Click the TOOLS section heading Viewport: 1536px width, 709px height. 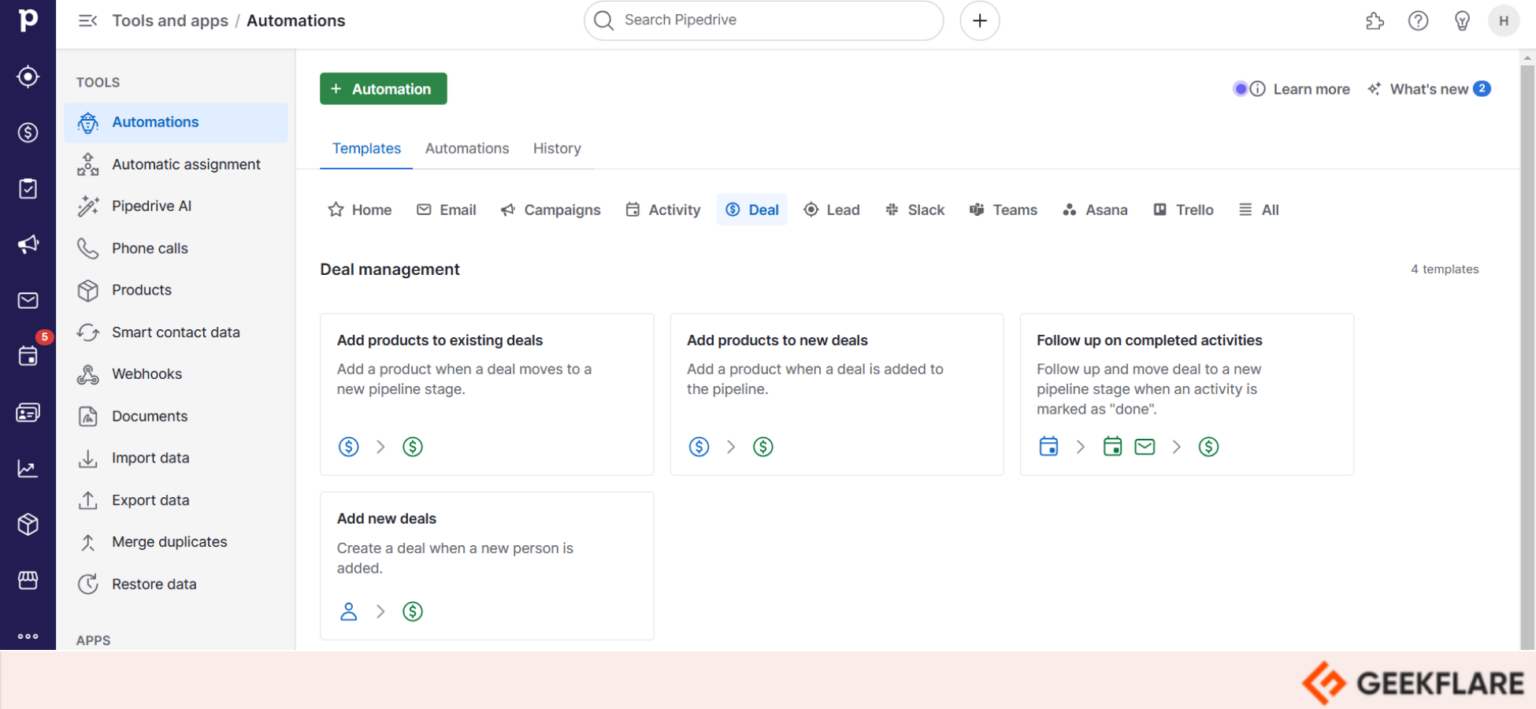click(x=98, y=82)
